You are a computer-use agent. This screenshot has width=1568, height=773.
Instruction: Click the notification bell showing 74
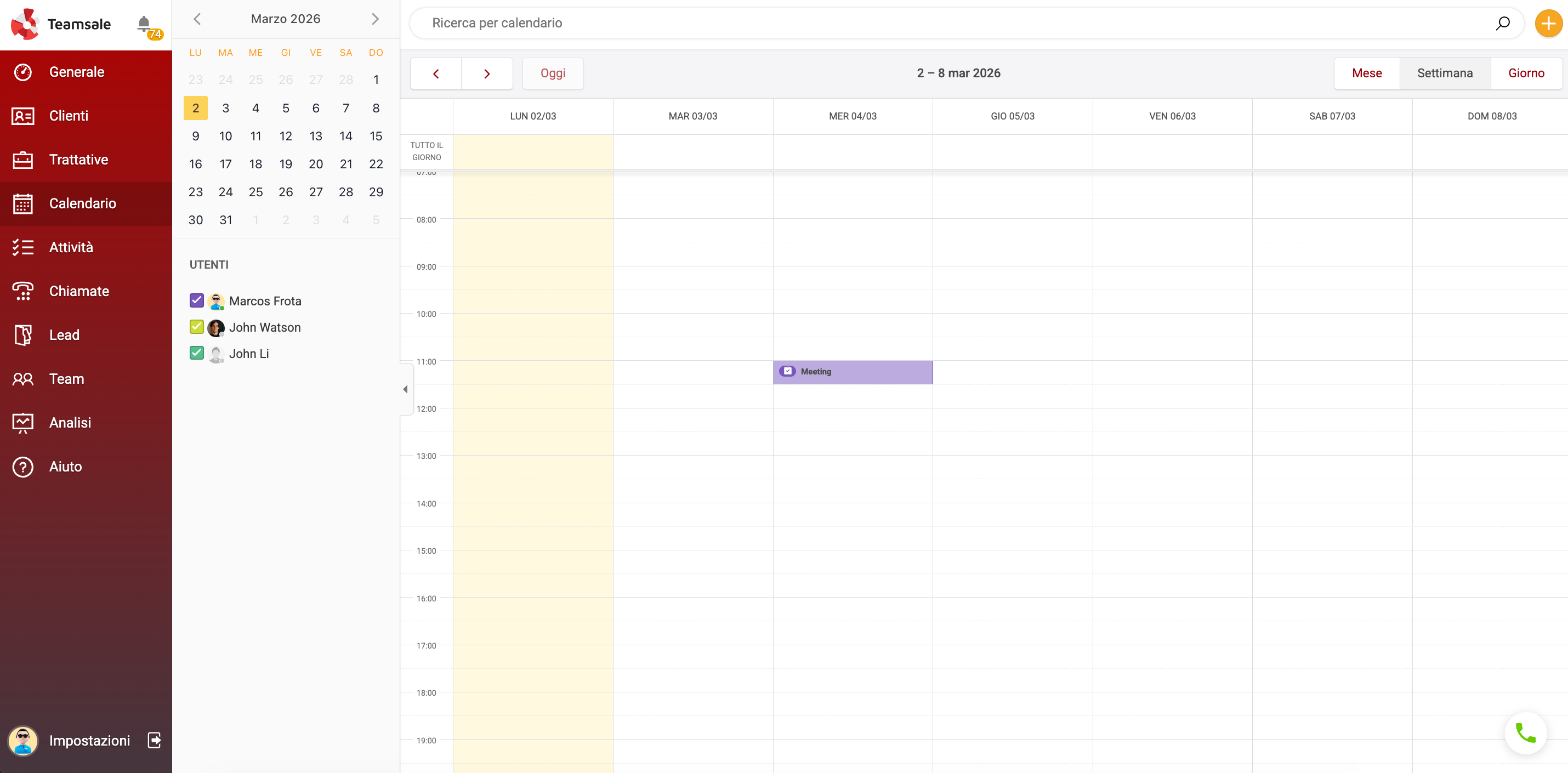point(144,24)
